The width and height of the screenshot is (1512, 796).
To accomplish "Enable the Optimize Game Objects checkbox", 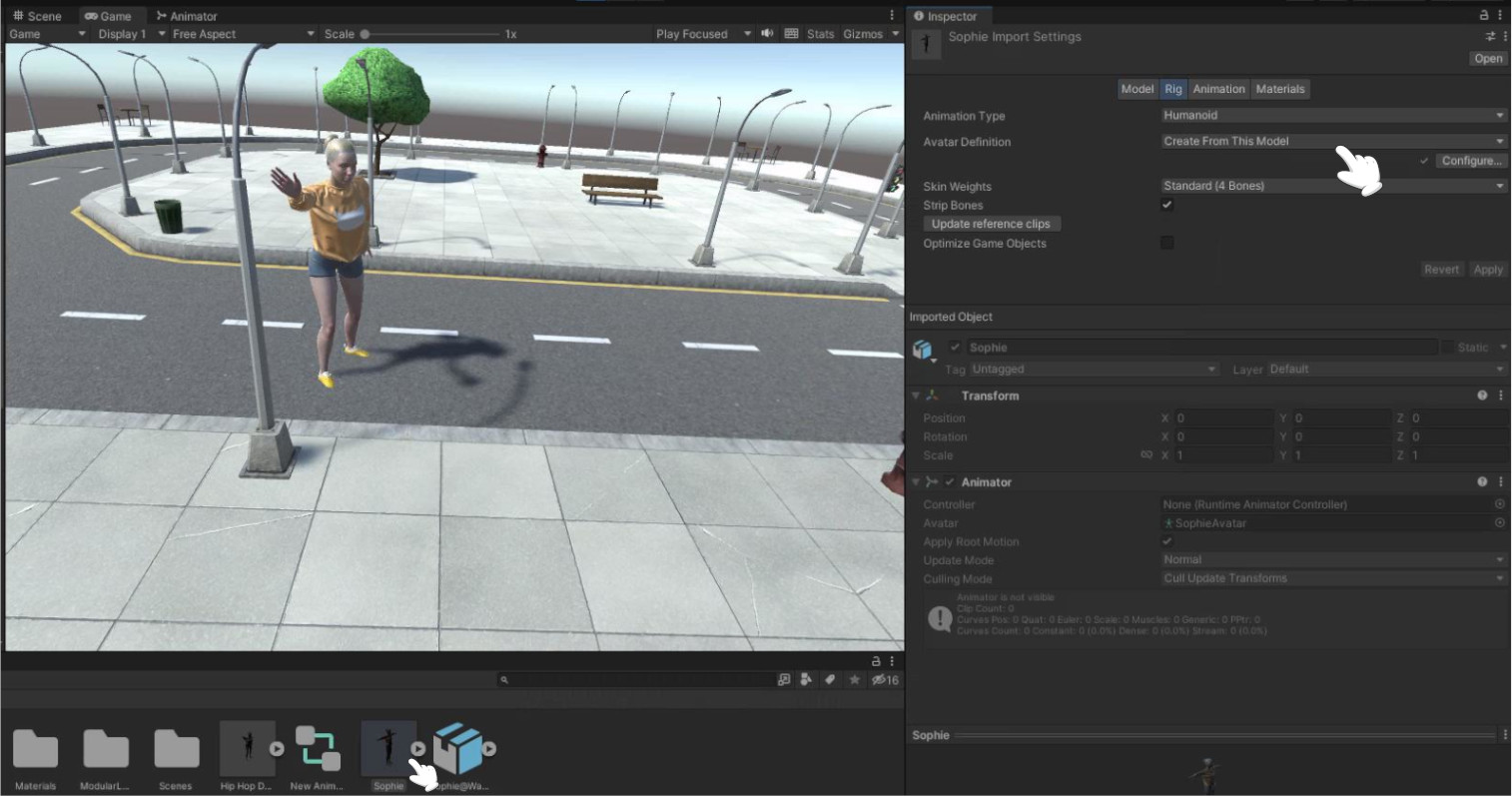I will tap(1166, 243).
